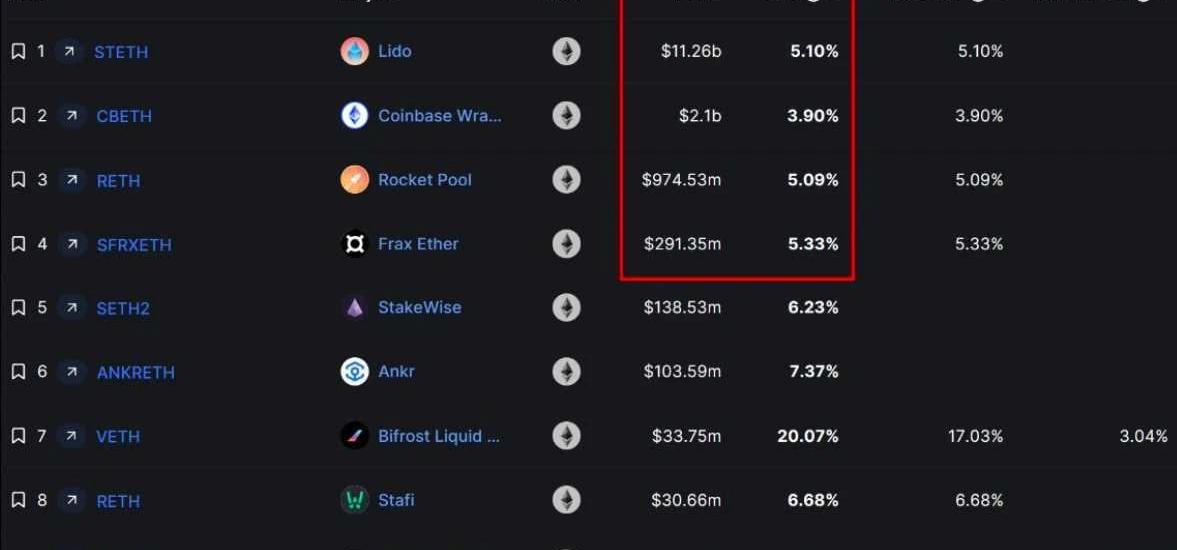Open the SETH2 pool link

(123, 308)
